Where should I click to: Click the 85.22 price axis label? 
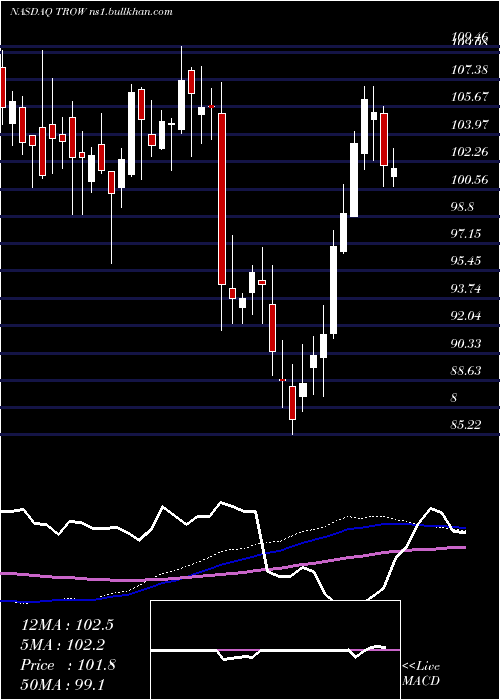click(467, 425)
